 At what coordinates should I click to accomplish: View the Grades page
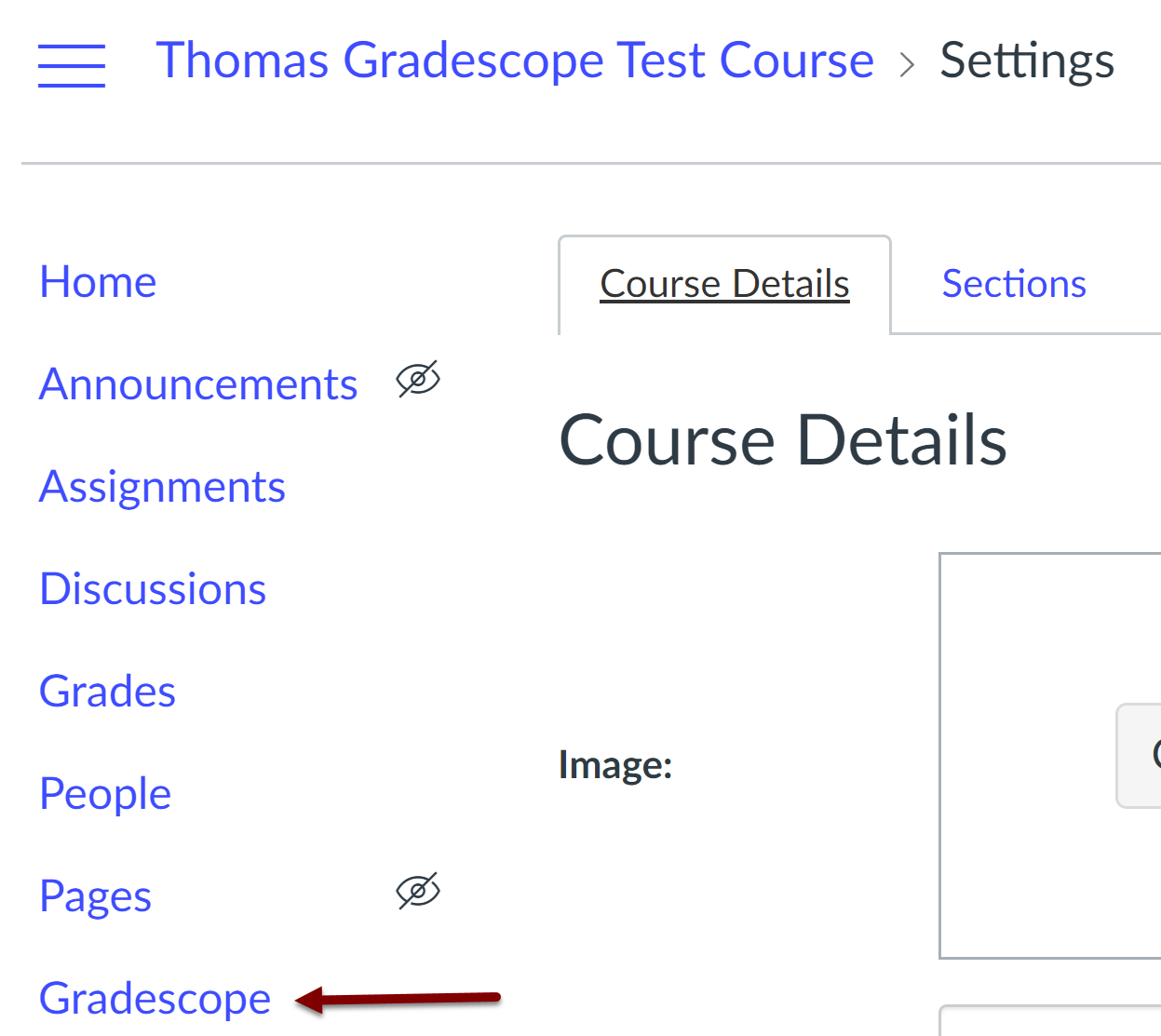[x=107, y=691]
